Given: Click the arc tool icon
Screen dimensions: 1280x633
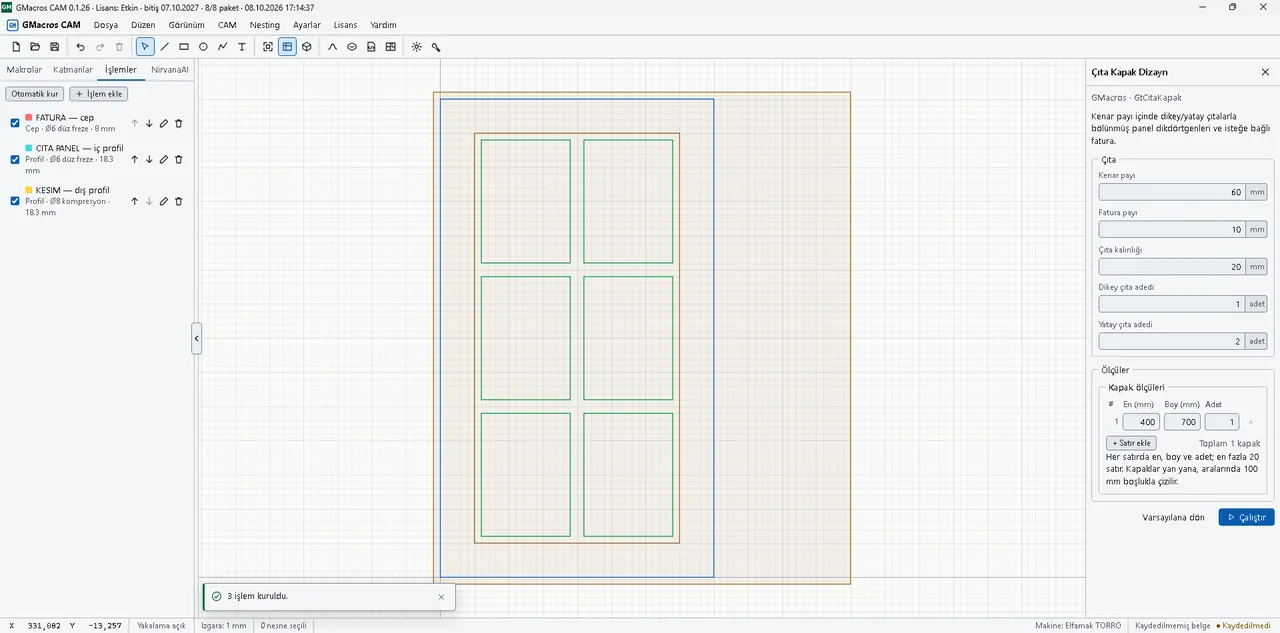Looking at the screenshot, I should click(333, 47).
